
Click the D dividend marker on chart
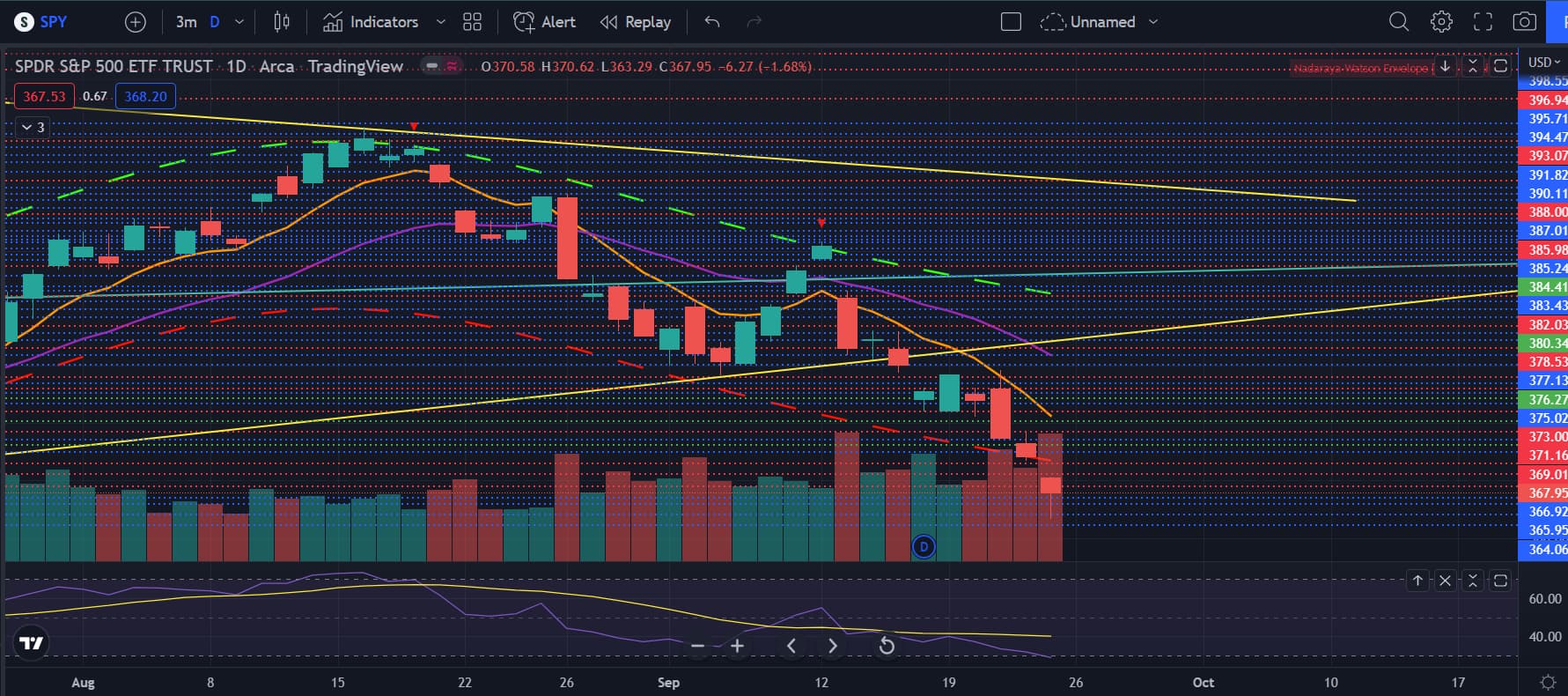click(x=924, y=547)
